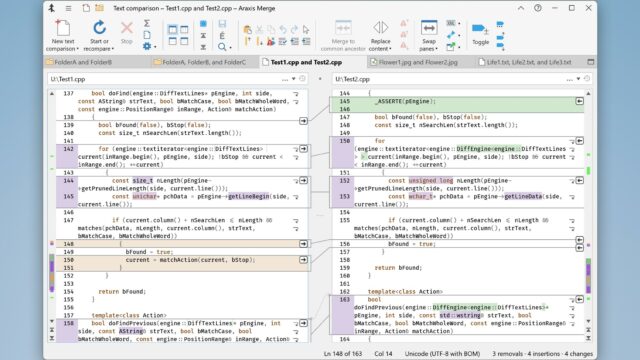Screen dimensions: 640x360
Task: Click the right pane overview change strip
Action: [589, 208]
